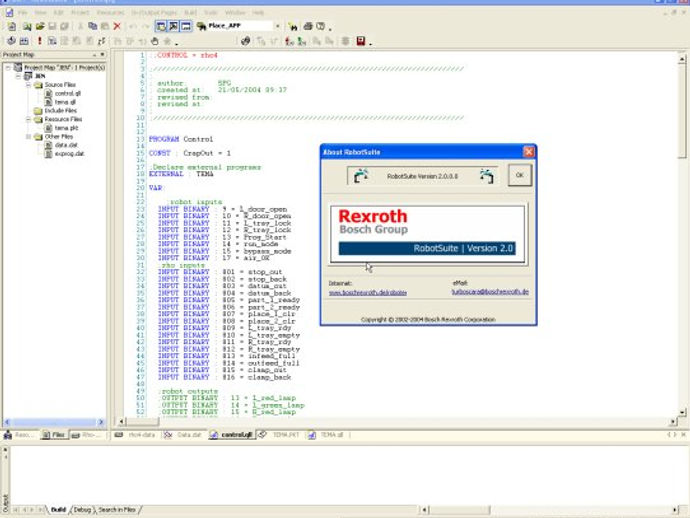Collapse the JEN project node

18,76
